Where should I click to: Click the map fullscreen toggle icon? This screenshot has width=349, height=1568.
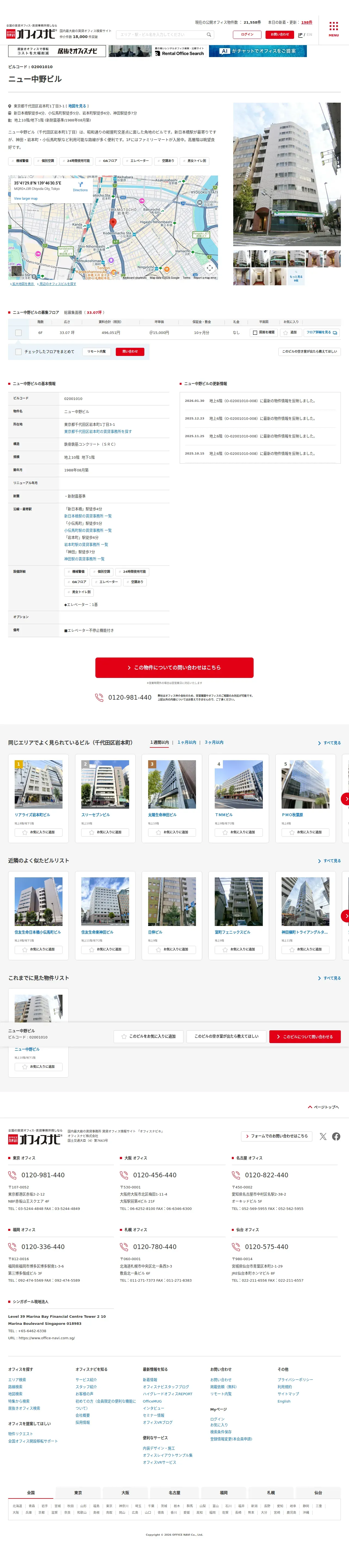tap(210, 268)
